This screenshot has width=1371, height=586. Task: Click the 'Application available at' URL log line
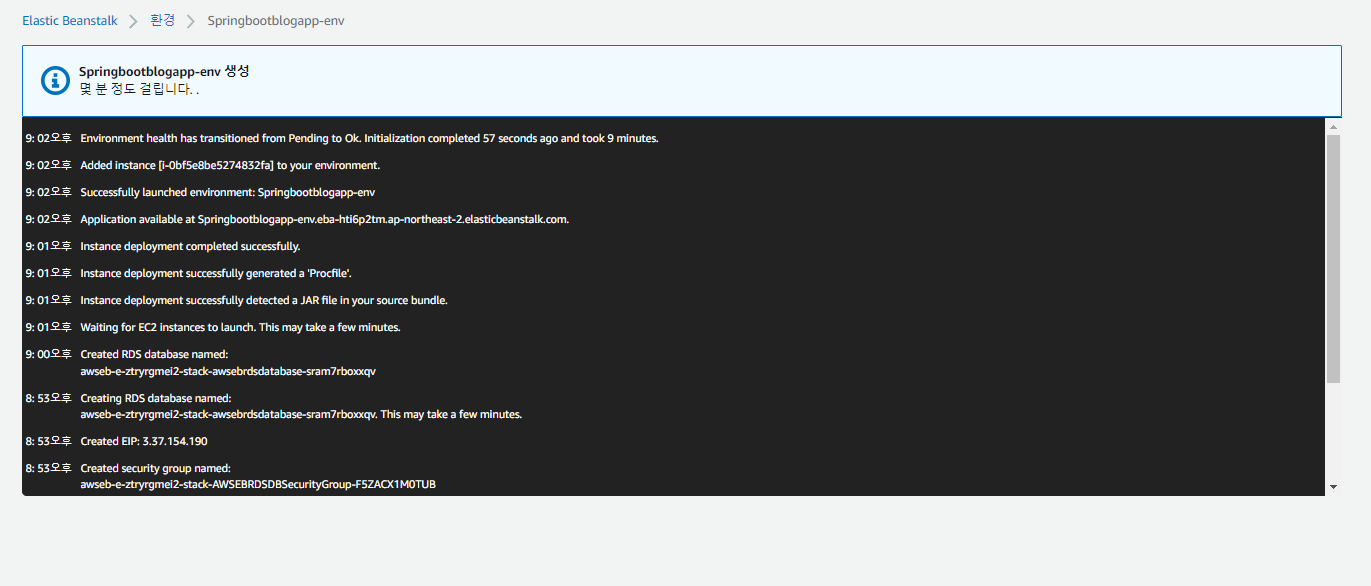coord(324,219)
